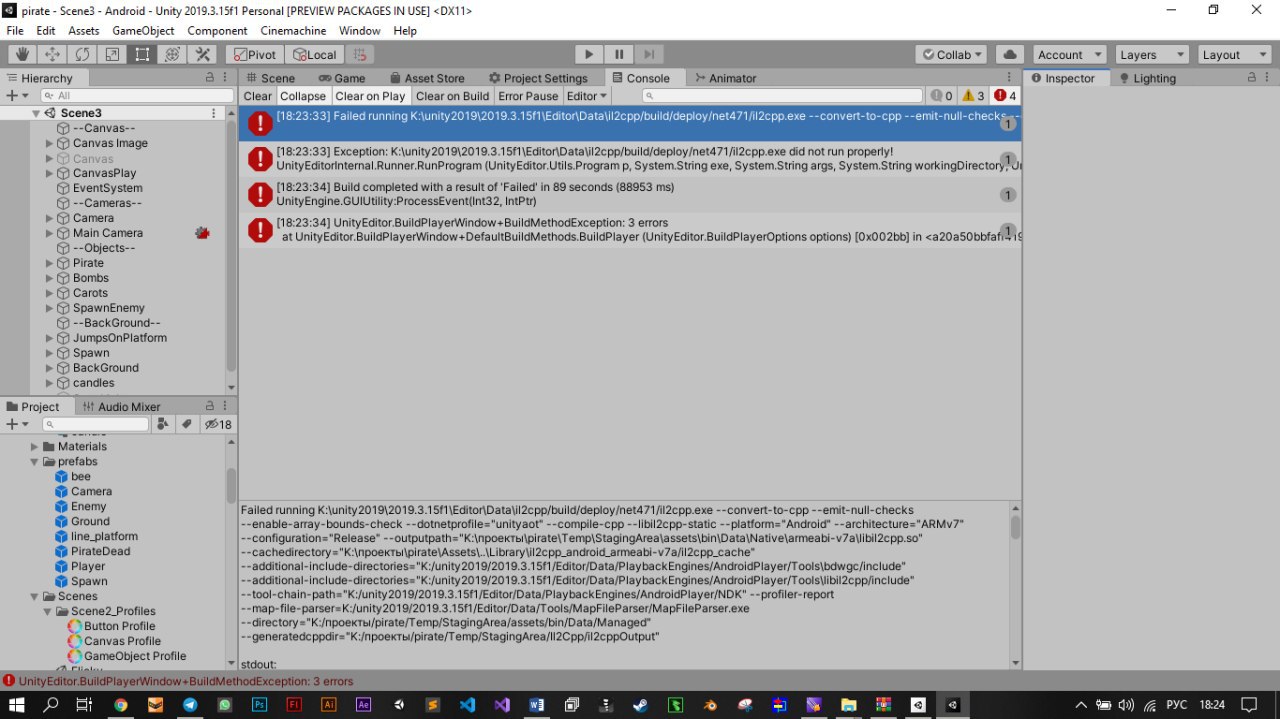The image size is (1280, 719).
Task: Open the Editor dropdown in Console
Action: 586,96
